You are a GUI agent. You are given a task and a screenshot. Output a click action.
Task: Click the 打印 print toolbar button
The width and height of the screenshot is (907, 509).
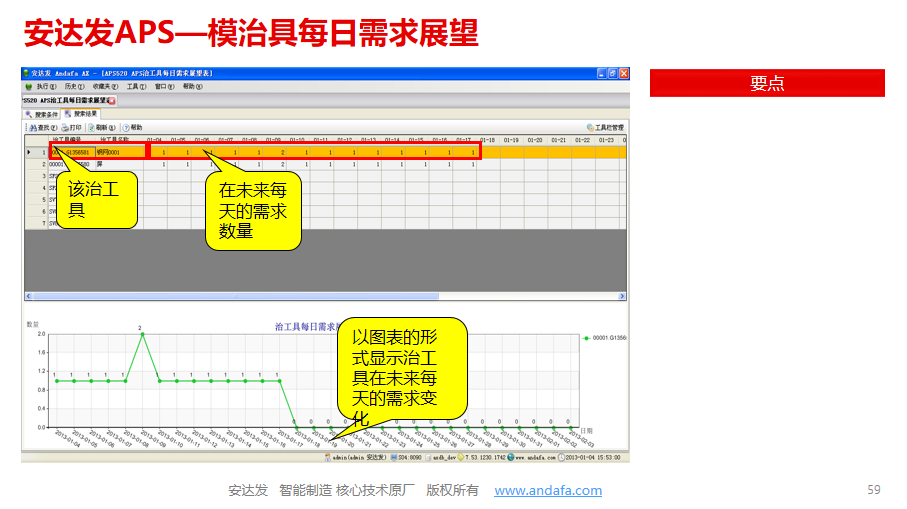pos(72,128)
